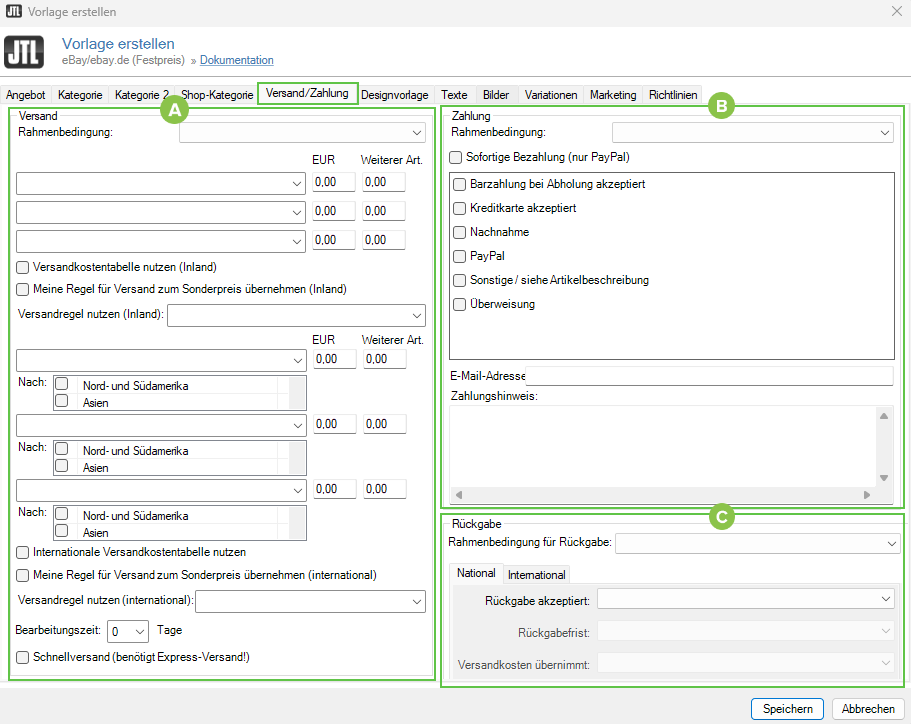Click the left arrow of Zahlungshinweis horizontal scrollbar
The height and width of the screenshot is (724, 911).
[459, 495]
